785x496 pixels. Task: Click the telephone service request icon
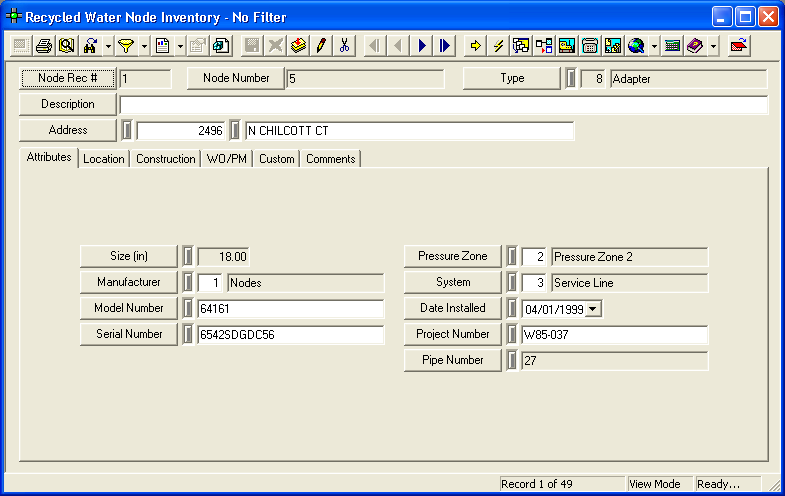590,46
